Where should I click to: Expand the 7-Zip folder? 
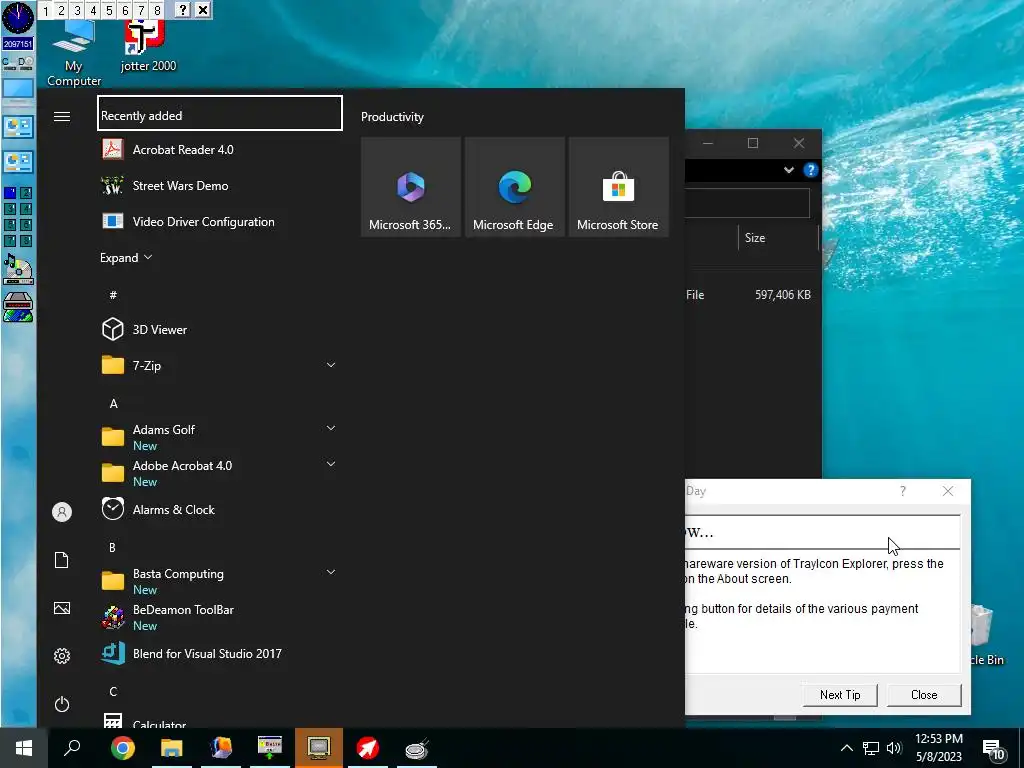pyautogui.click(x=330, y=365)
